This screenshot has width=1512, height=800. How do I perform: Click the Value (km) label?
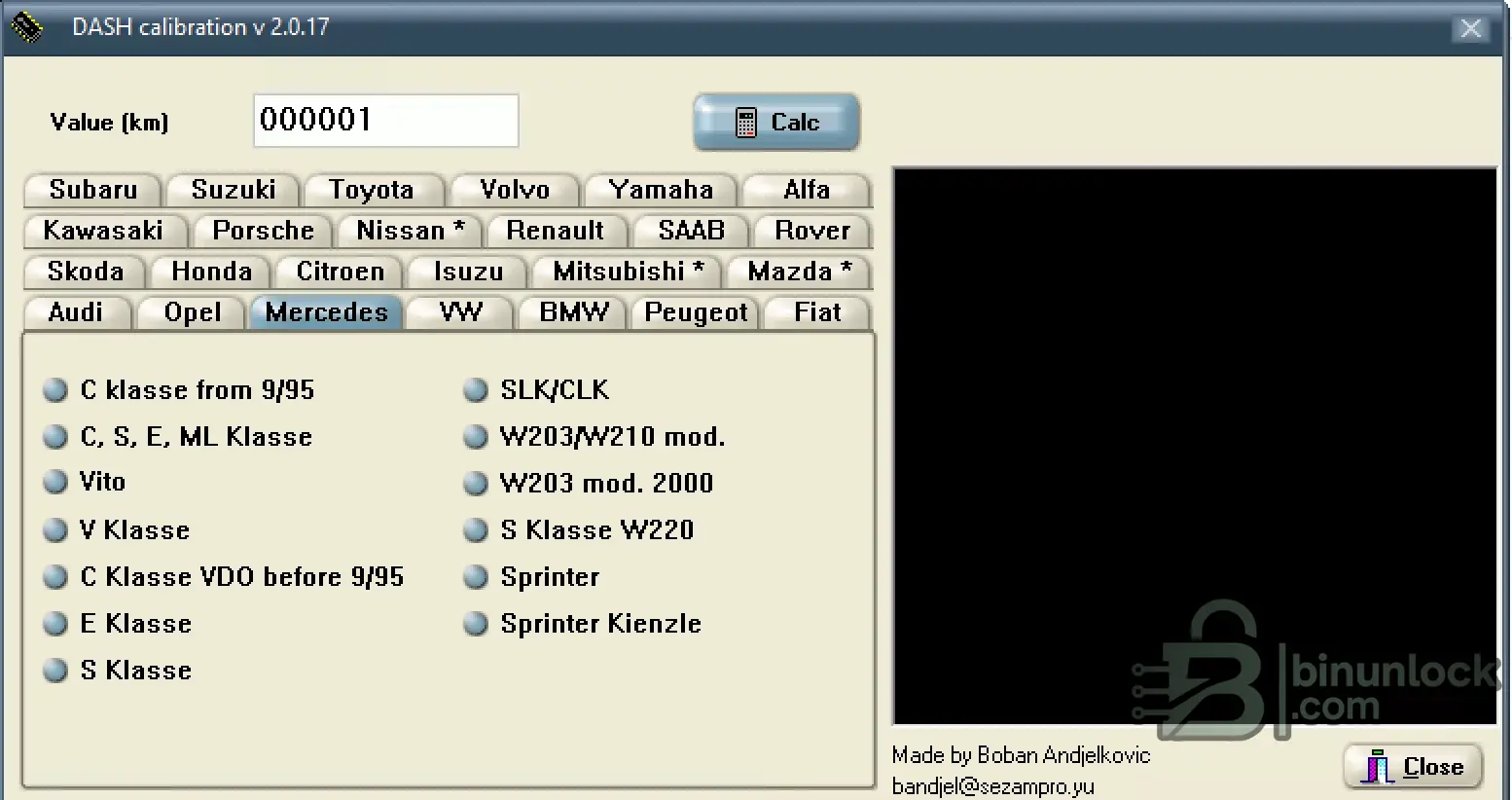coord(110,123)
